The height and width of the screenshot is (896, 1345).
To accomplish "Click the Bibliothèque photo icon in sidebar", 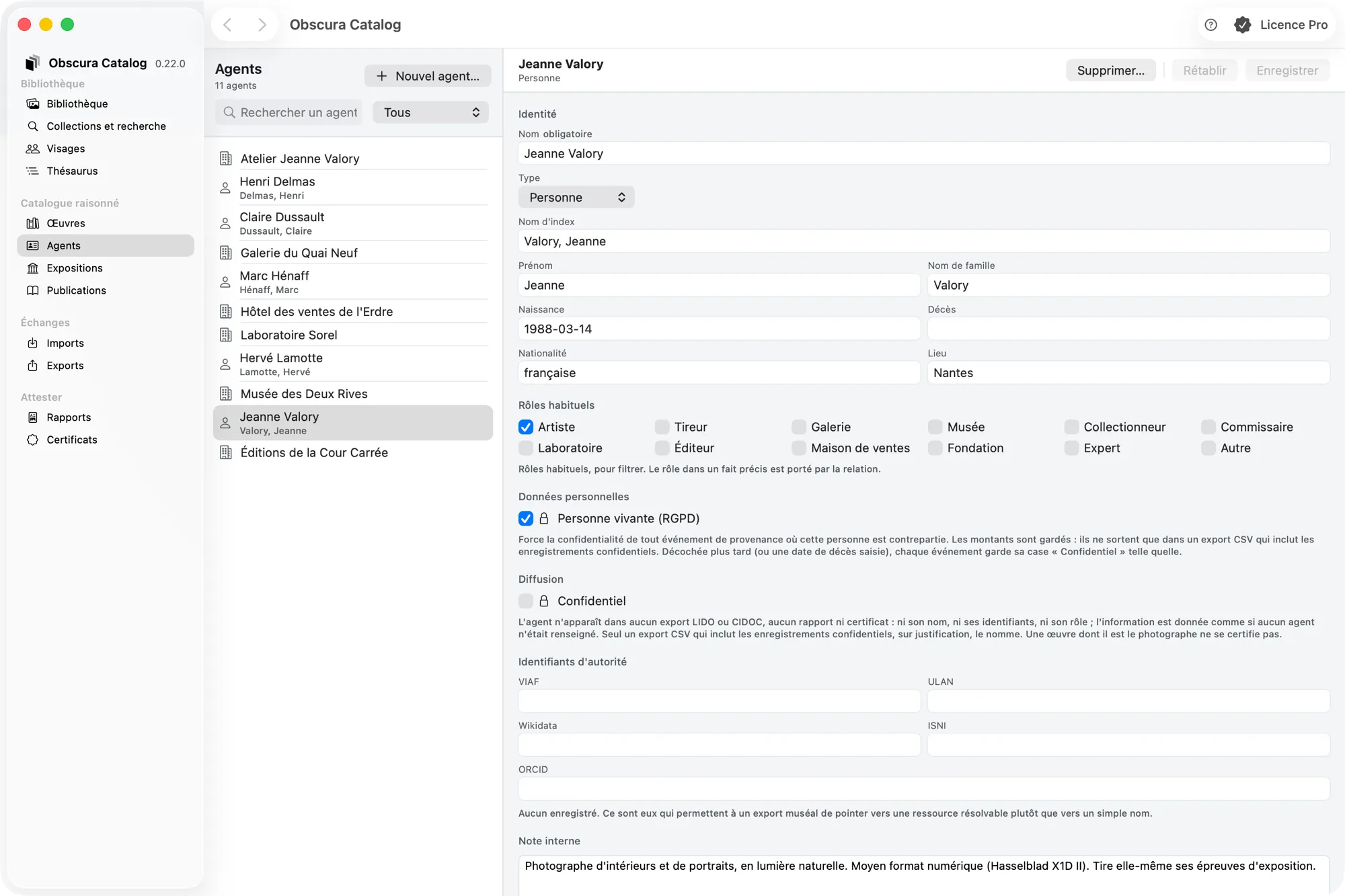I will (32, 104).
